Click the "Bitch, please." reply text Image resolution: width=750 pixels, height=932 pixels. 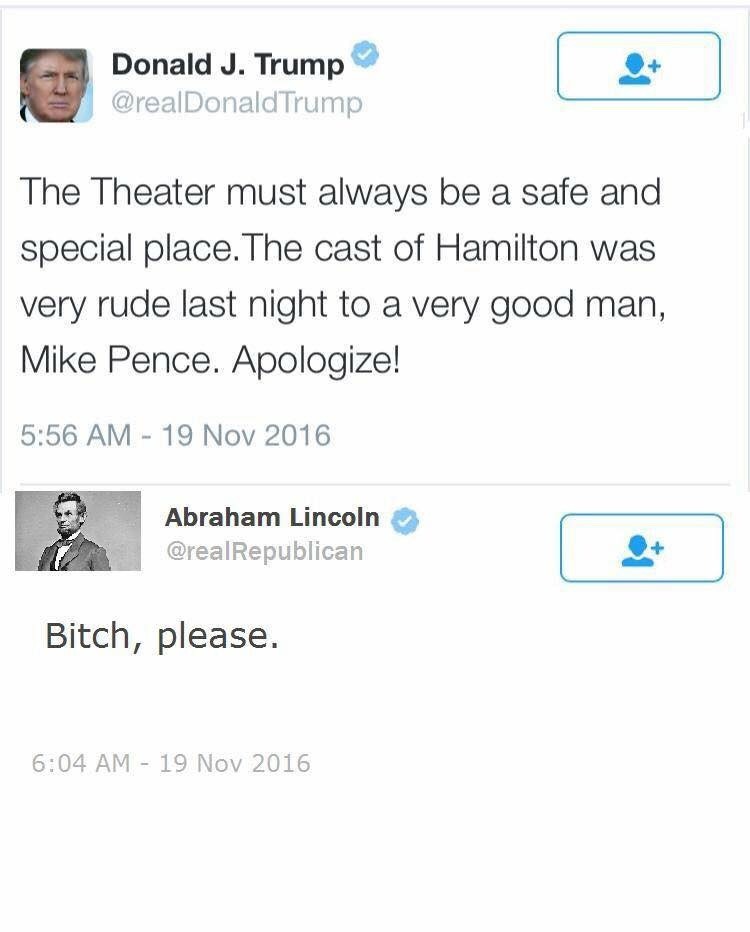(x=162, y=636)
